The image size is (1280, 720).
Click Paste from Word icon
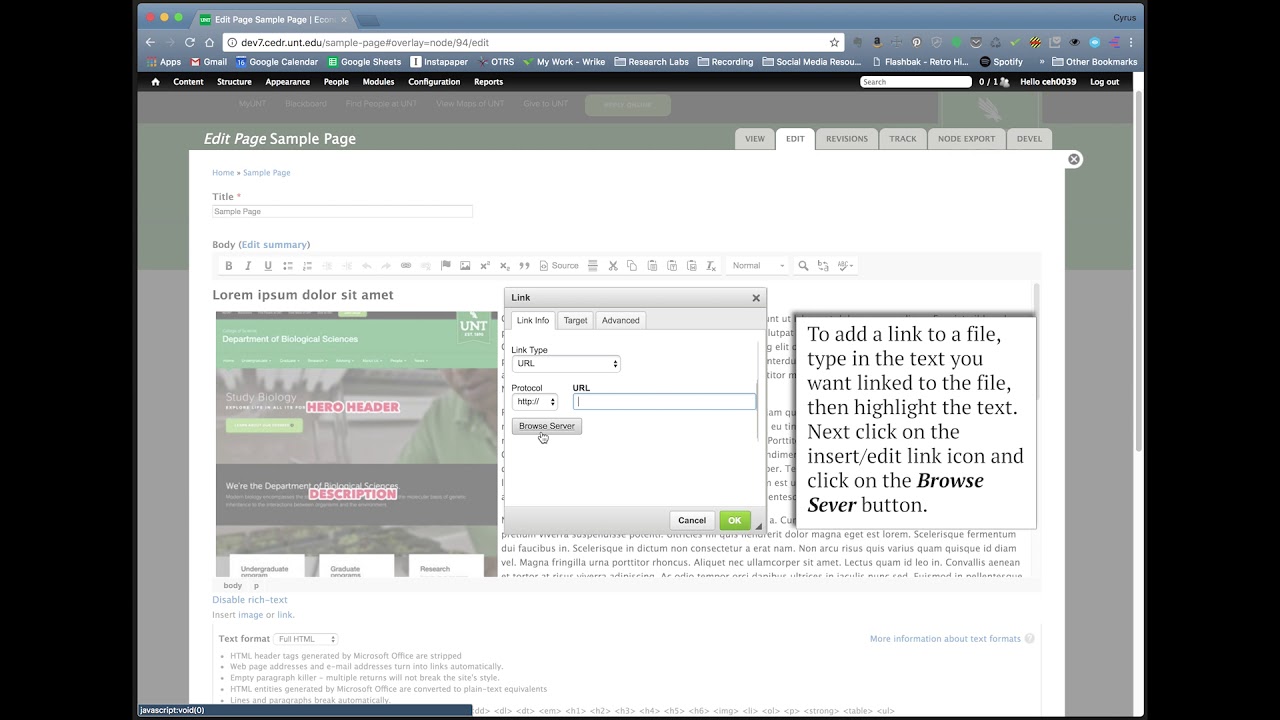click(691, 266)
